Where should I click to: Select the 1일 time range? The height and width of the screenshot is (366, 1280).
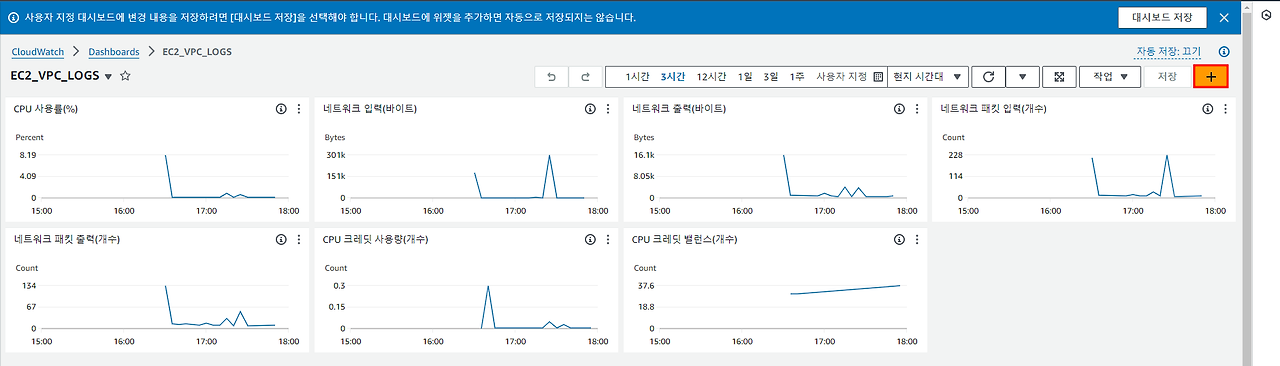pos(745,76)
